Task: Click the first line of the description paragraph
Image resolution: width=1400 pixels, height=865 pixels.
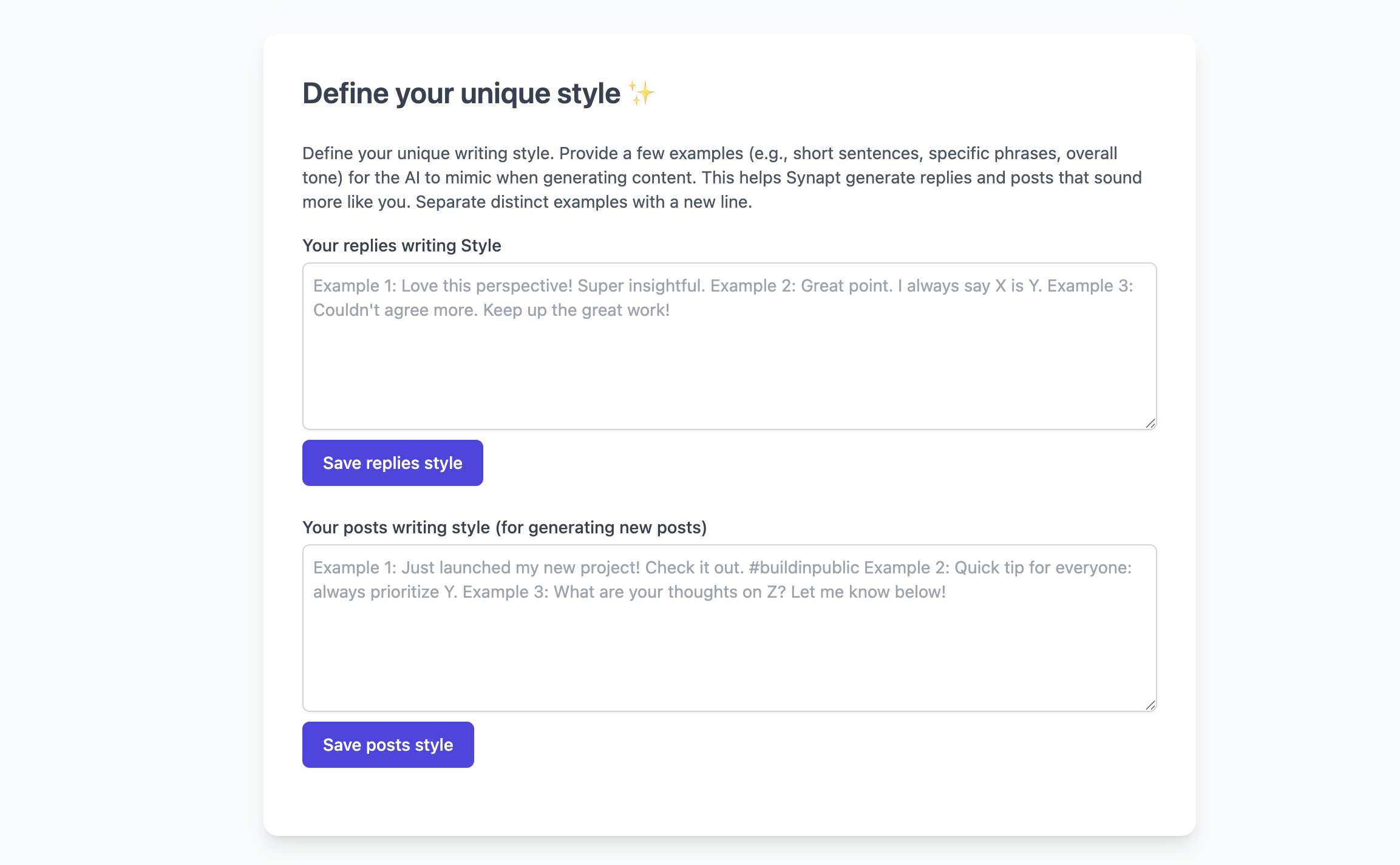Action: 709,153
